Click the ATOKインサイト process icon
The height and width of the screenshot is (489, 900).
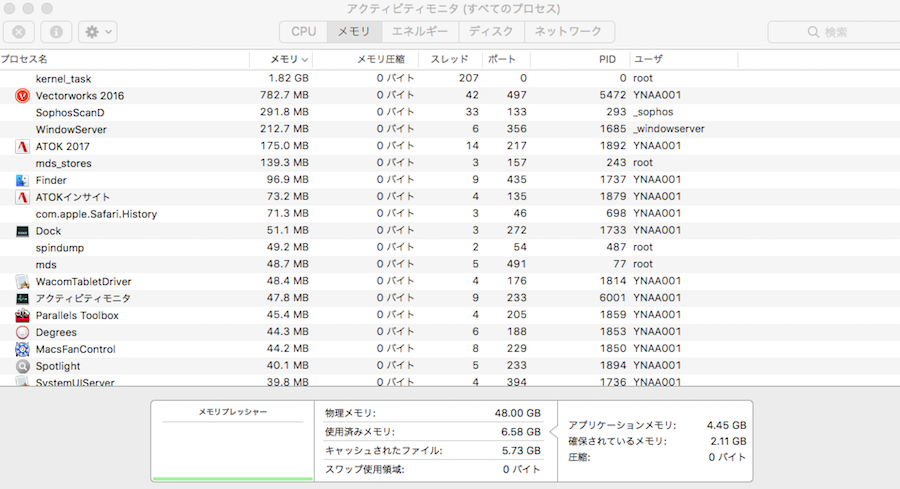(x=22, y=197)
